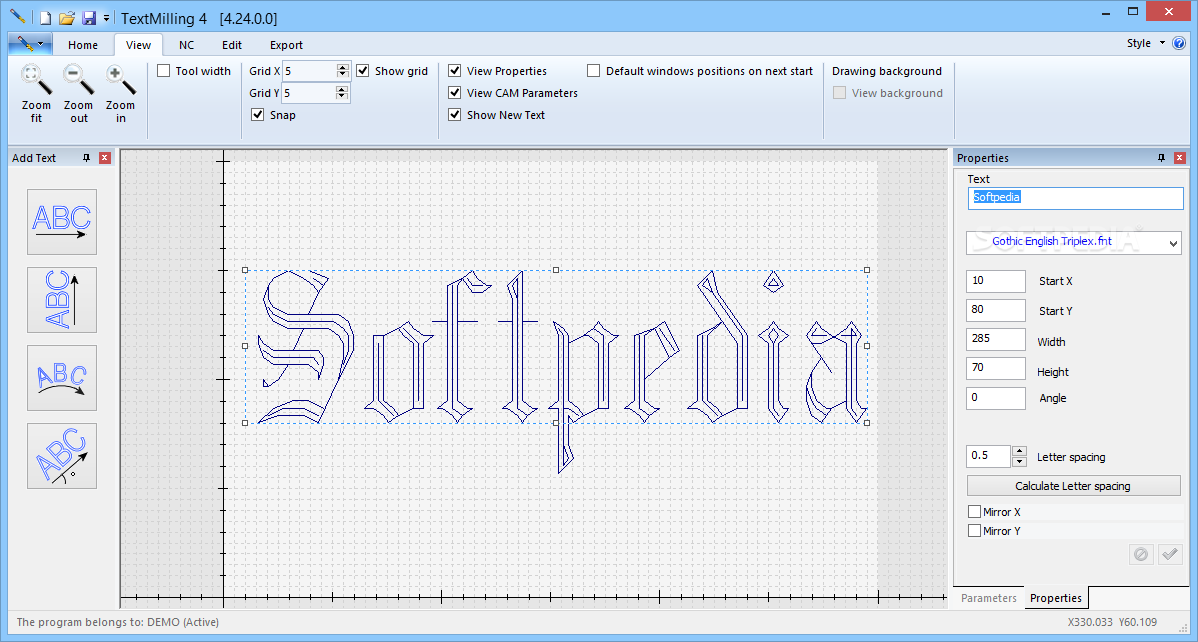Screen dimensions: 1198x642
Task: Toggle the Show grid checkbox
Action: pyautogui.click(x=363, y=71)
